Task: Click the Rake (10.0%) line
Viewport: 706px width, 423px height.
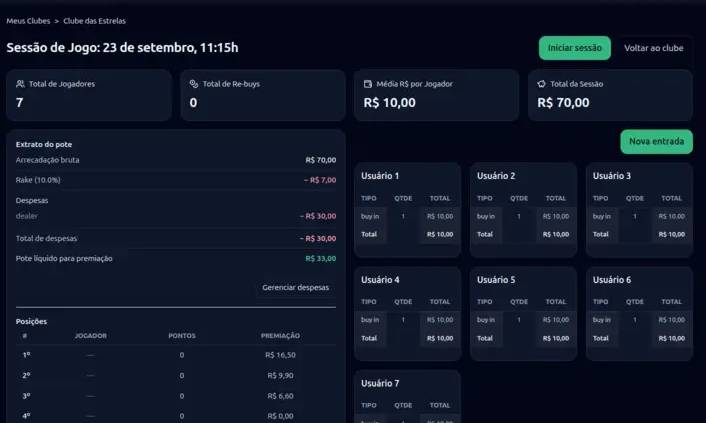Action: [x=175, y=180]
